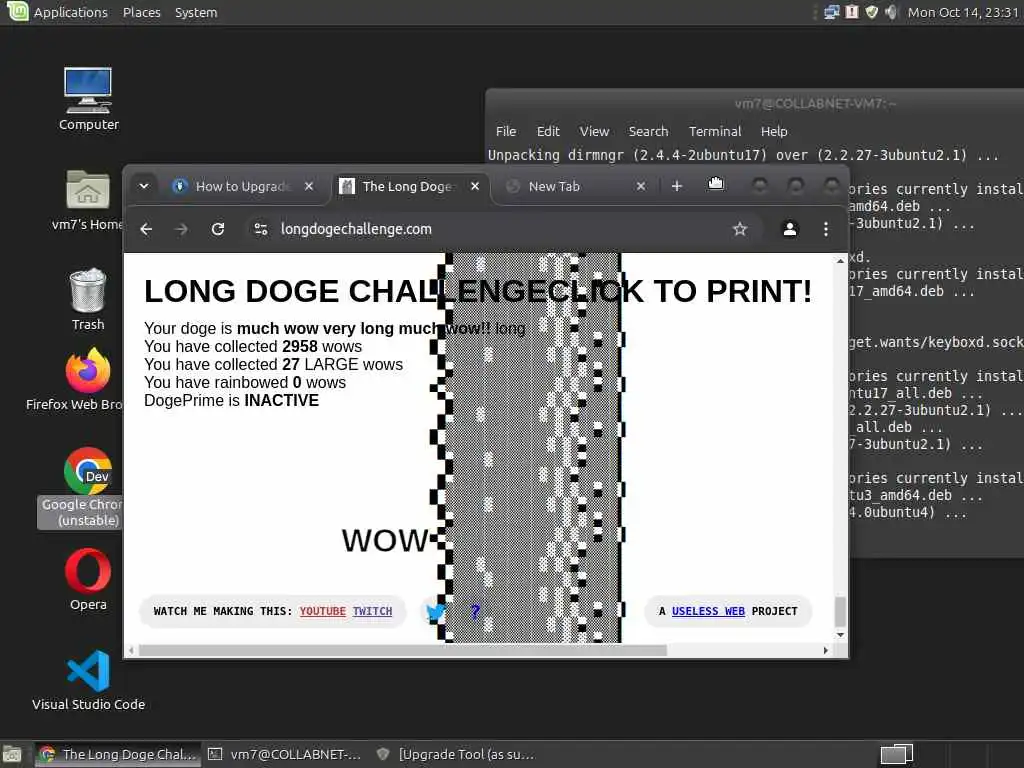Close the How to Upgrade tab
This screenshot has width=1024, height=768.
tap(309, 186)
